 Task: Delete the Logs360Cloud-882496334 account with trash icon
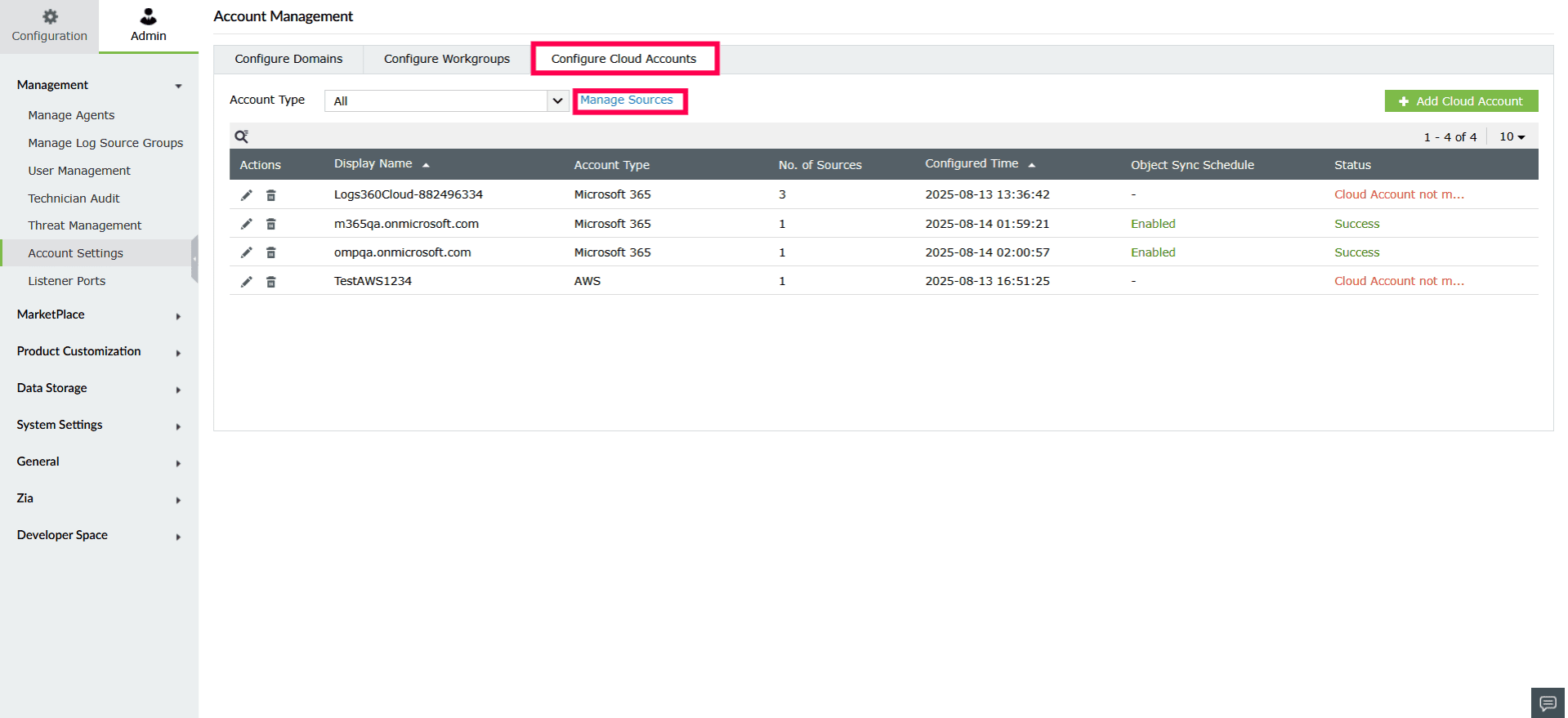pyautogui.click(x=271, y=195)
